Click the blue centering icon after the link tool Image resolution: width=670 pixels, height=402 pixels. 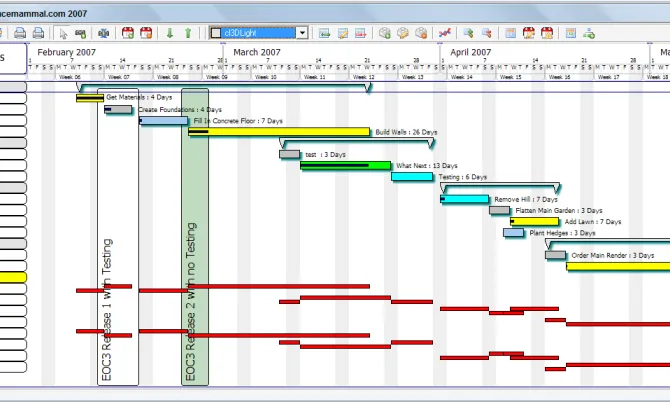(103, 33)
